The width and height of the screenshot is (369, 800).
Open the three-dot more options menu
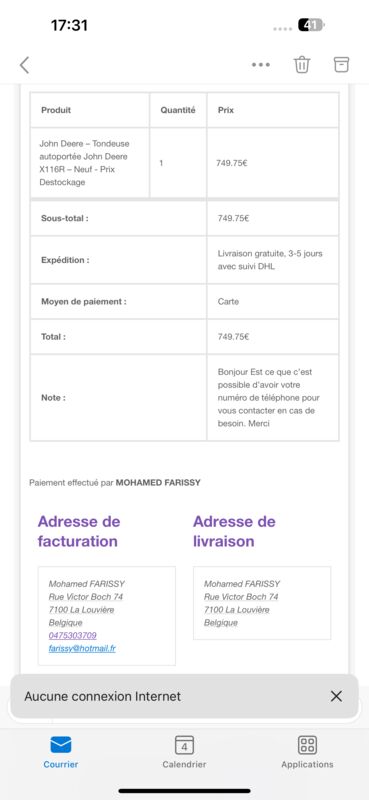point(261,65)
